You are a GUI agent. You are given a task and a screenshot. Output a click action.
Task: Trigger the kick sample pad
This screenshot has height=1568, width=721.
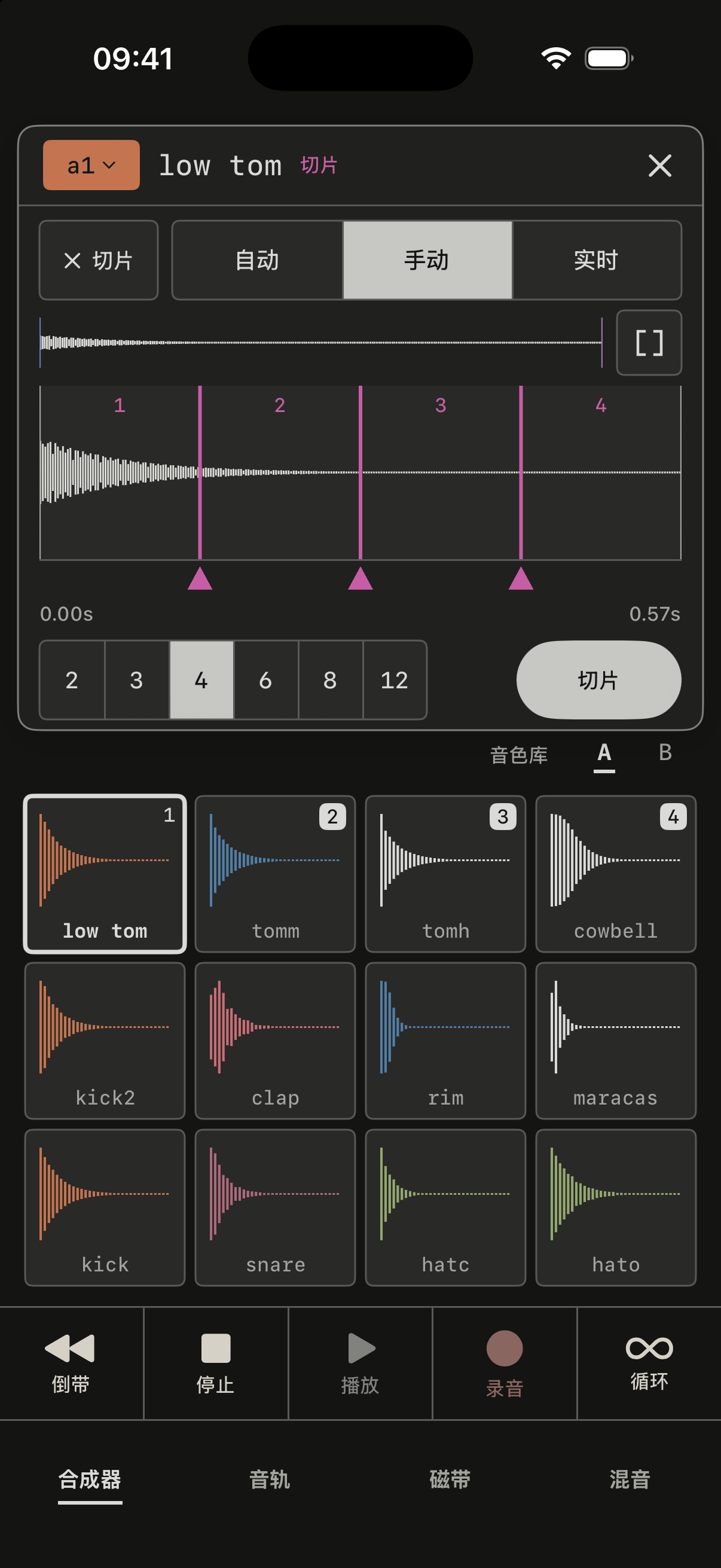click(105, 1207)
